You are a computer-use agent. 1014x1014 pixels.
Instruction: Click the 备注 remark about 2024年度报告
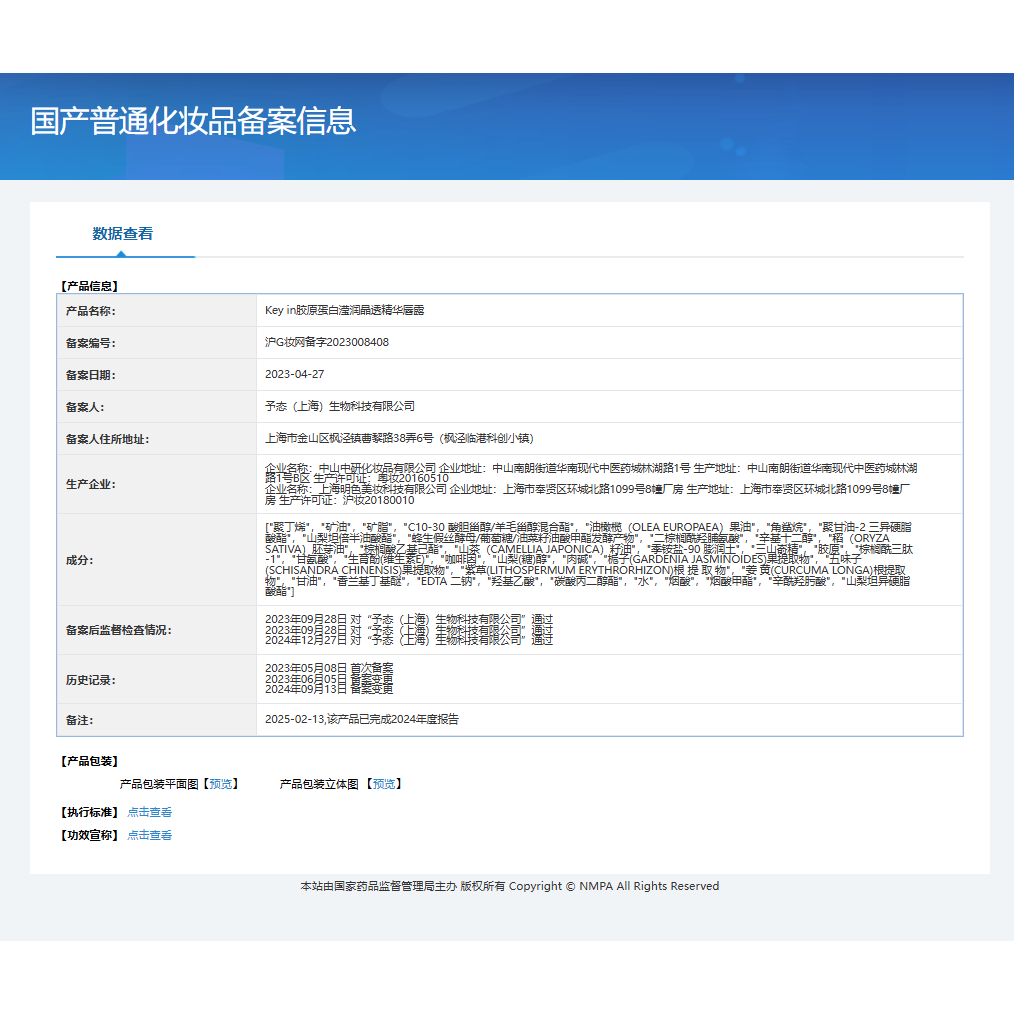(364, 718)
